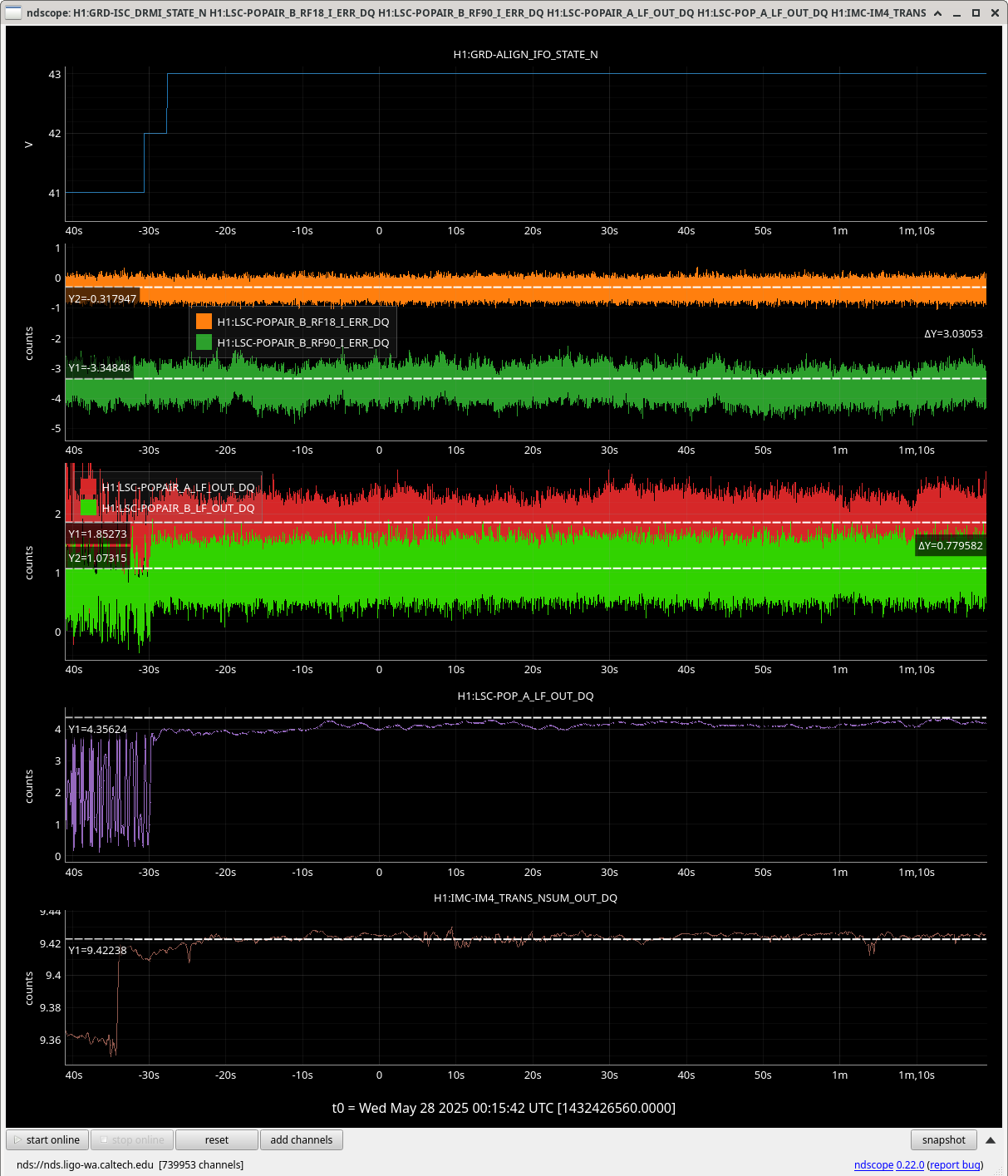Click the start online button
1008x1176 pixels.
(x=47, y=1139)
